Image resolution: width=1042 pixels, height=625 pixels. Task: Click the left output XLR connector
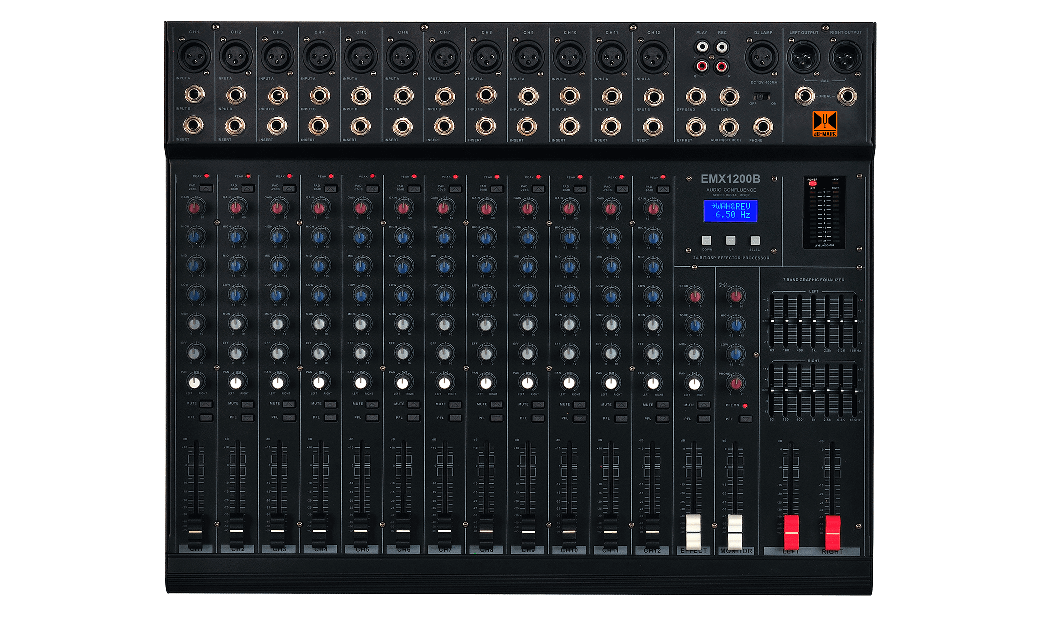click(x=803, y=57)
